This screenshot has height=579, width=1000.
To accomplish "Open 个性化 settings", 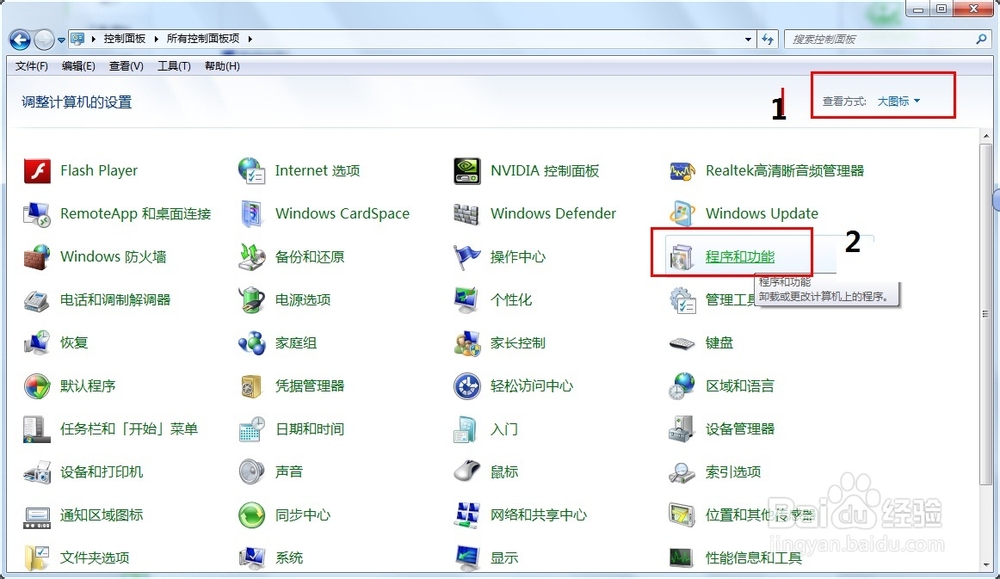I will (x=510, y=299).
